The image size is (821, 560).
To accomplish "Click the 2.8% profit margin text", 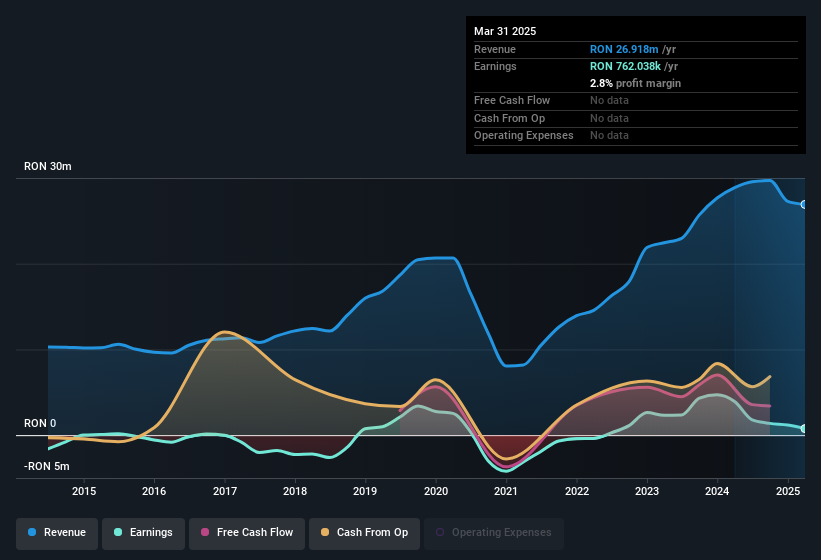I will click(635, 83).
